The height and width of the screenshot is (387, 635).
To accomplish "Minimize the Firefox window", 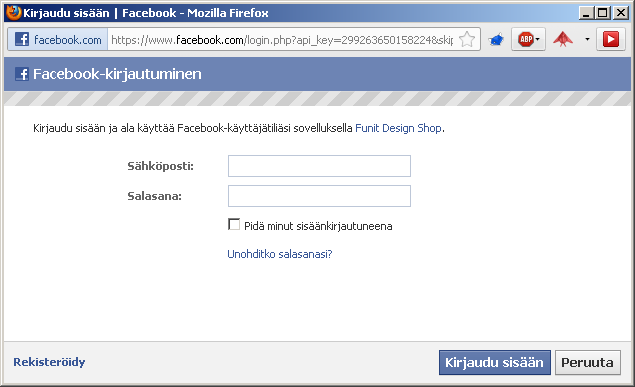I will [586, 13].
